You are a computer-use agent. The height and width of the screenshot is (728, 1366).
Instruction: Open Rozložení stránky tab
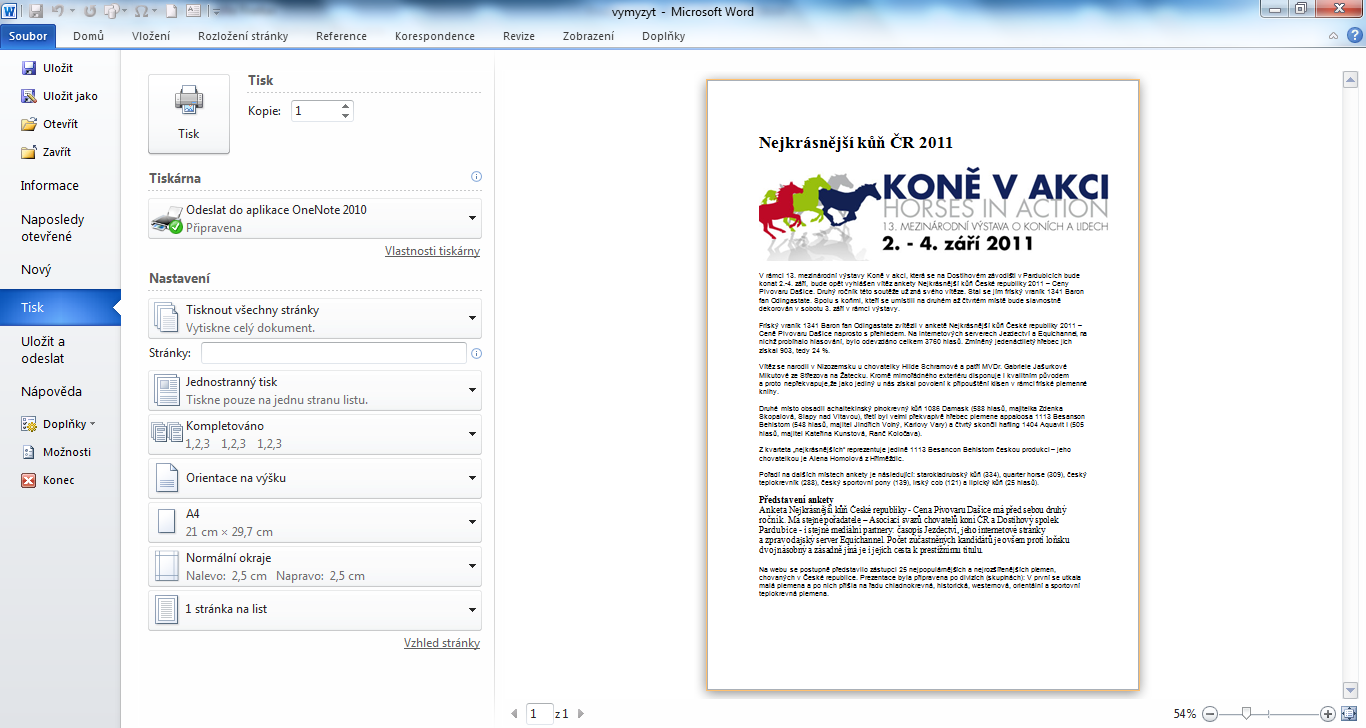[x=243, y=36]
